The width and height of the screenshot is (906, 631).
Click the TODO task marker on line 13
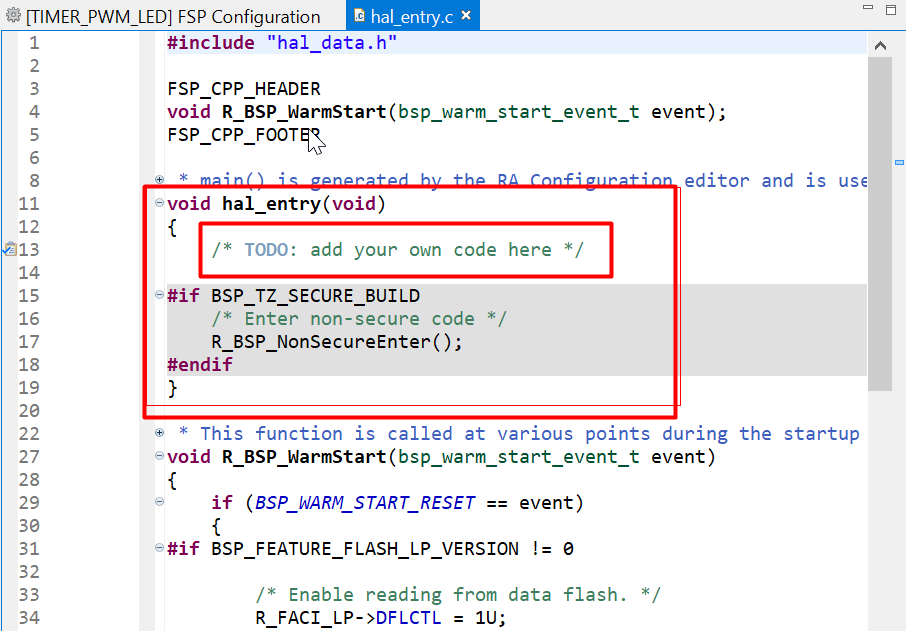point(9,249)
